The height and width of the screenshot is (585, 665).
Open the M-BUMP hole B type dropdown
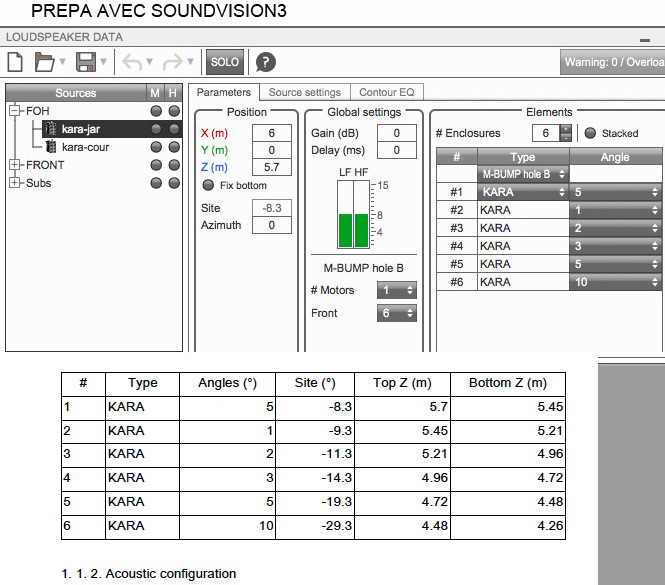[x=523, y=174]
